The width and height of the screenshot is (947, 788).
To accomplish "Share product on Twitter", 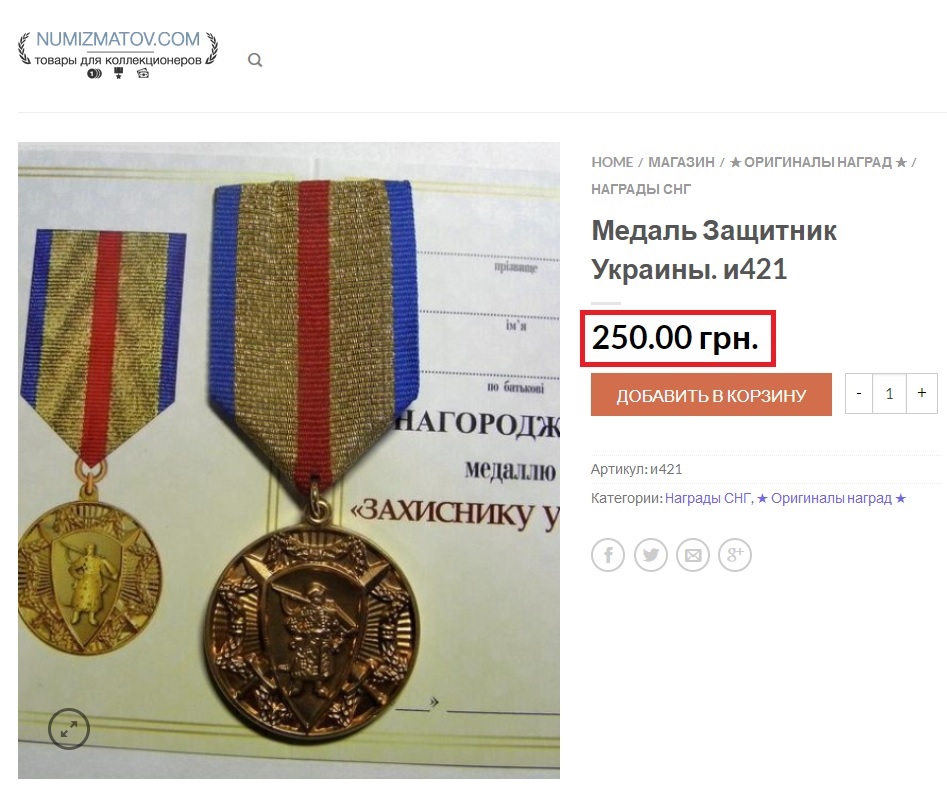I will (650, 554).
